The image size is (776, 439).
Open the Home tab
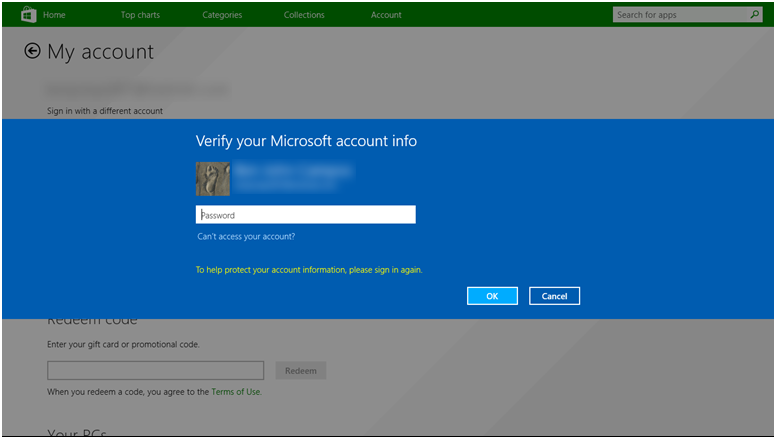click(x=54, y=15)
